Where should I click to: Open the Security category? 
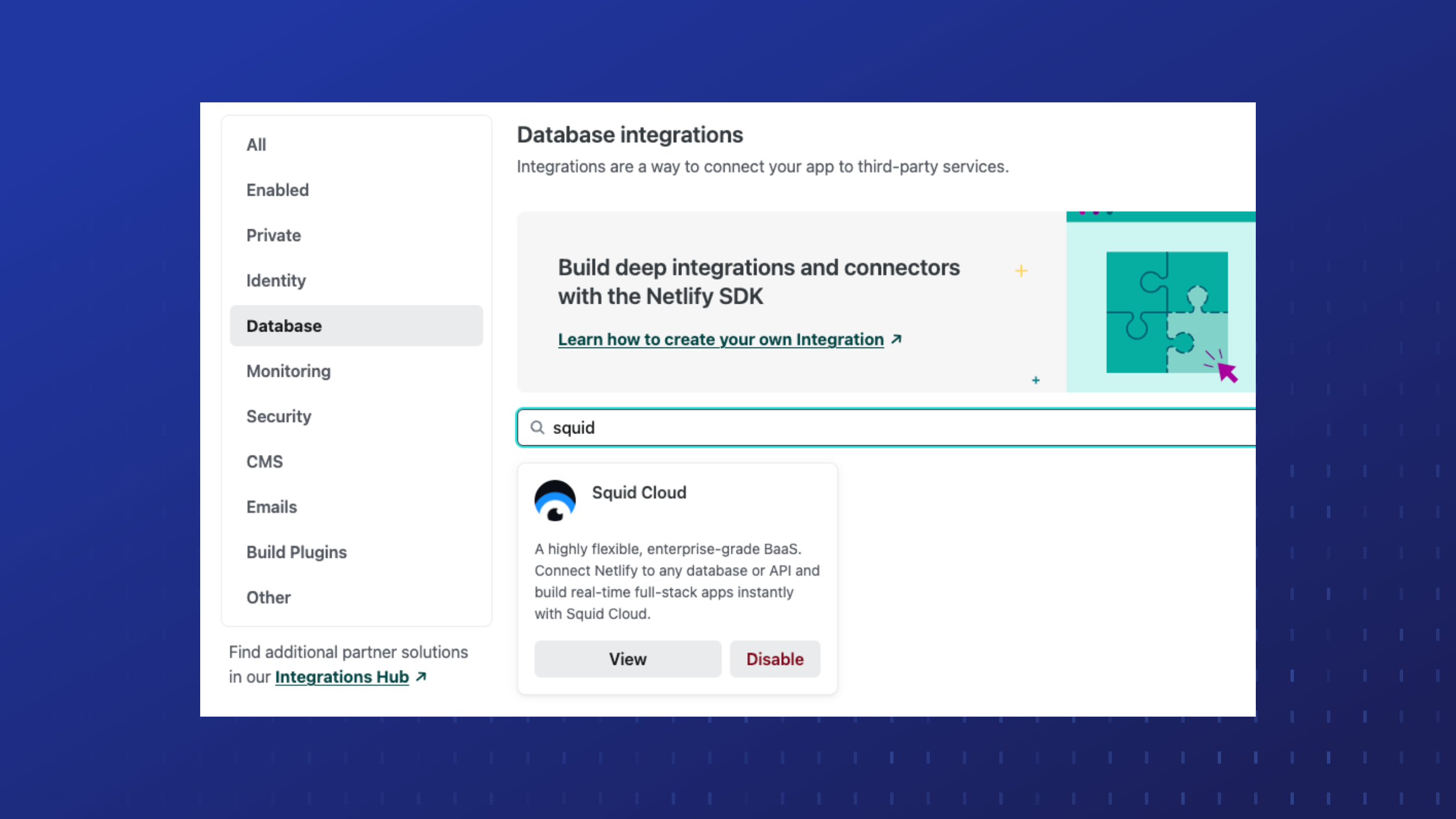[279, 416]
